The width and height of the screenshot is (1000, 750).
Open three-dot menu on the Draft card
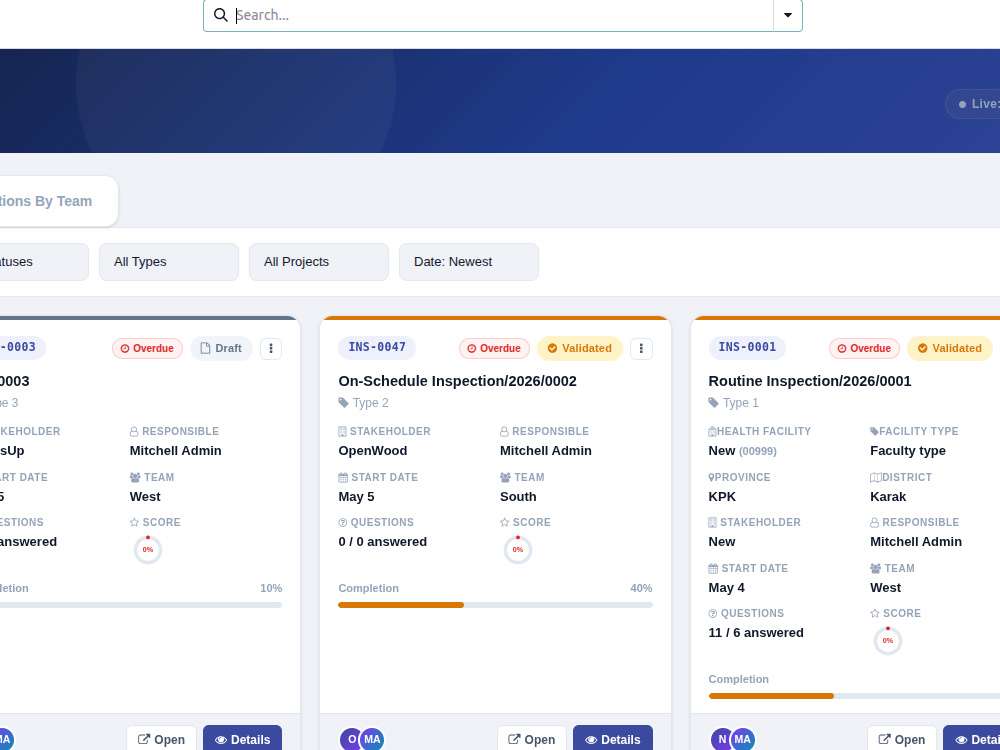coord(271,348)
